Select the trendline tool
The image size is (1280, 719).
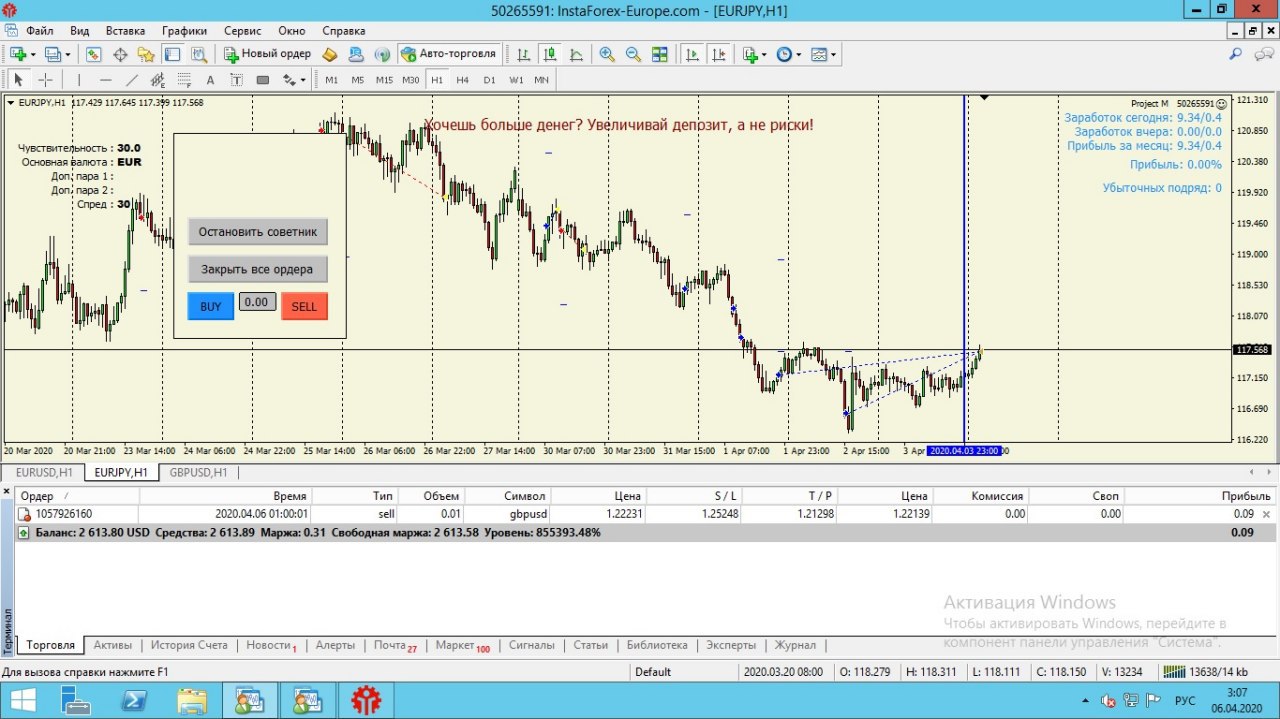coord(132,80)
